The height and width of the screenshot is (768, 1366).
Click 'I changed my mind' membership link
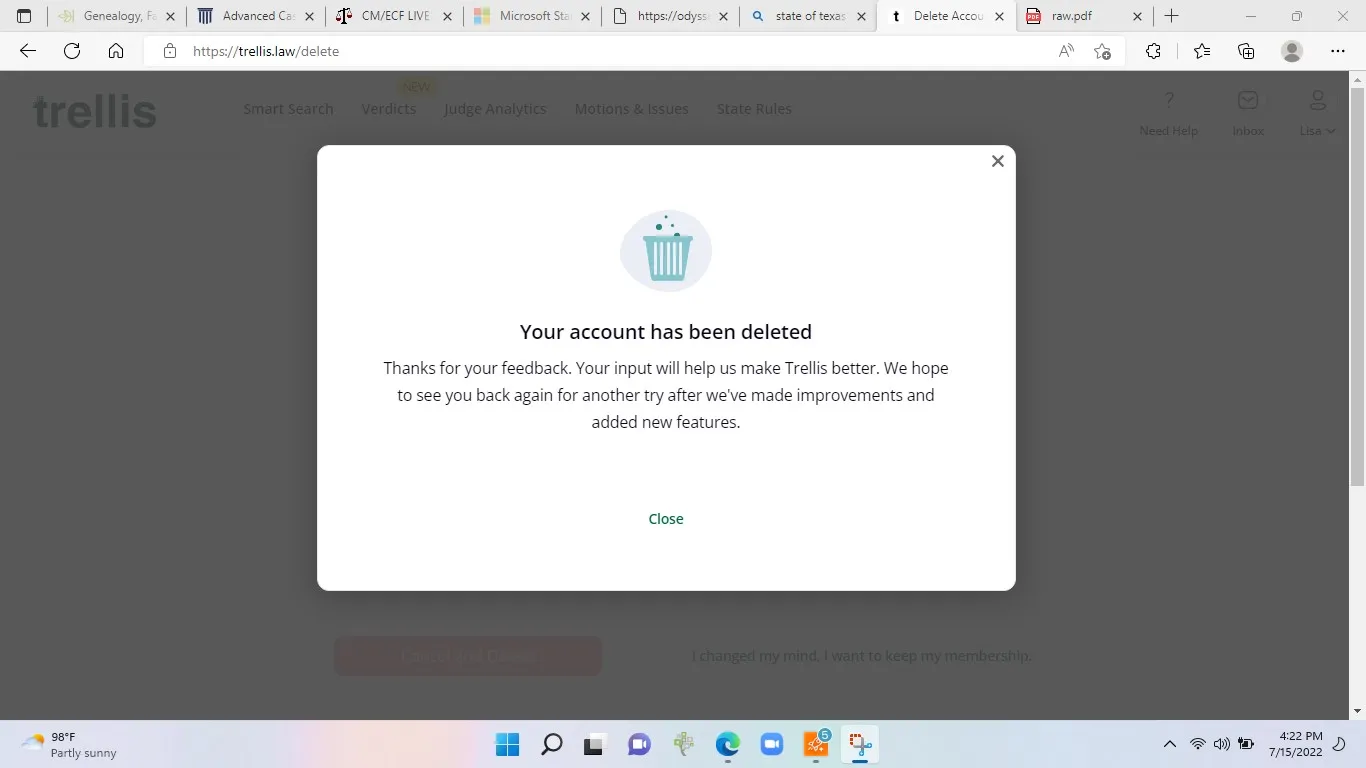tap(862, 656)
